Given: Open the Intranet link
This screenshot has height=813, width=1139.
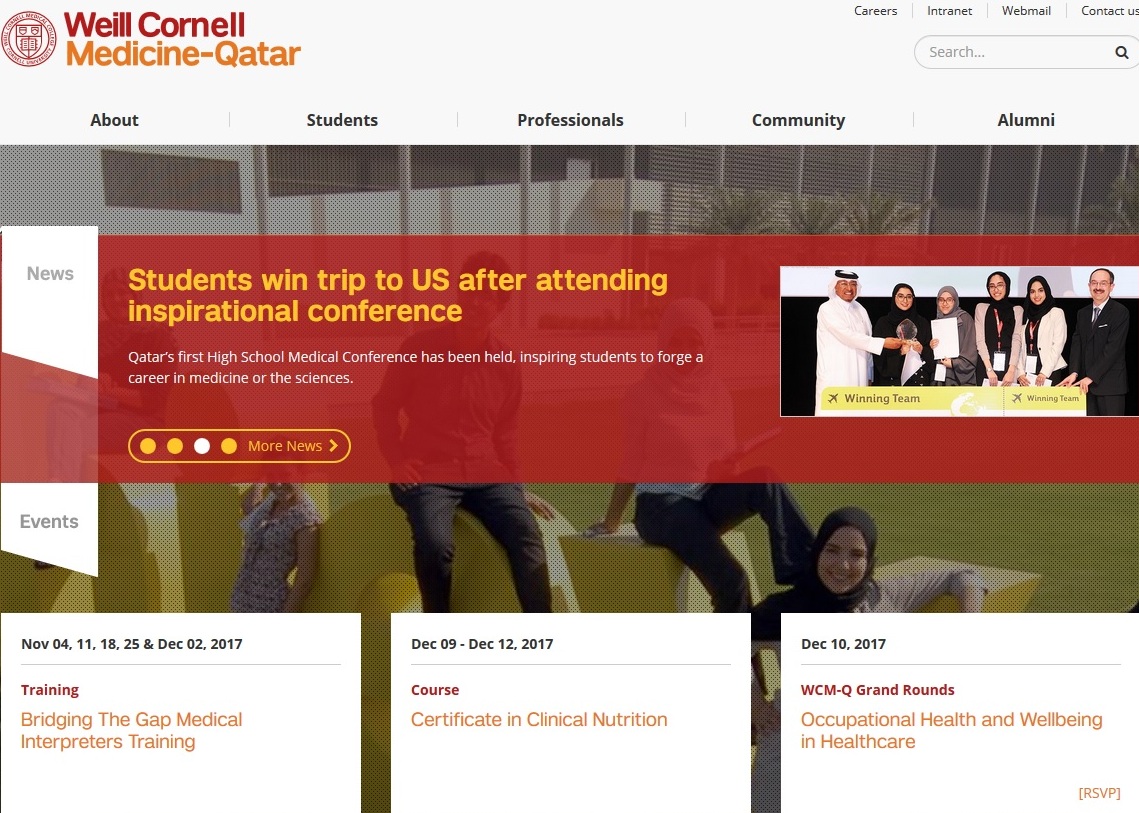Looking at the screenshot, I should tap(949, 11).
